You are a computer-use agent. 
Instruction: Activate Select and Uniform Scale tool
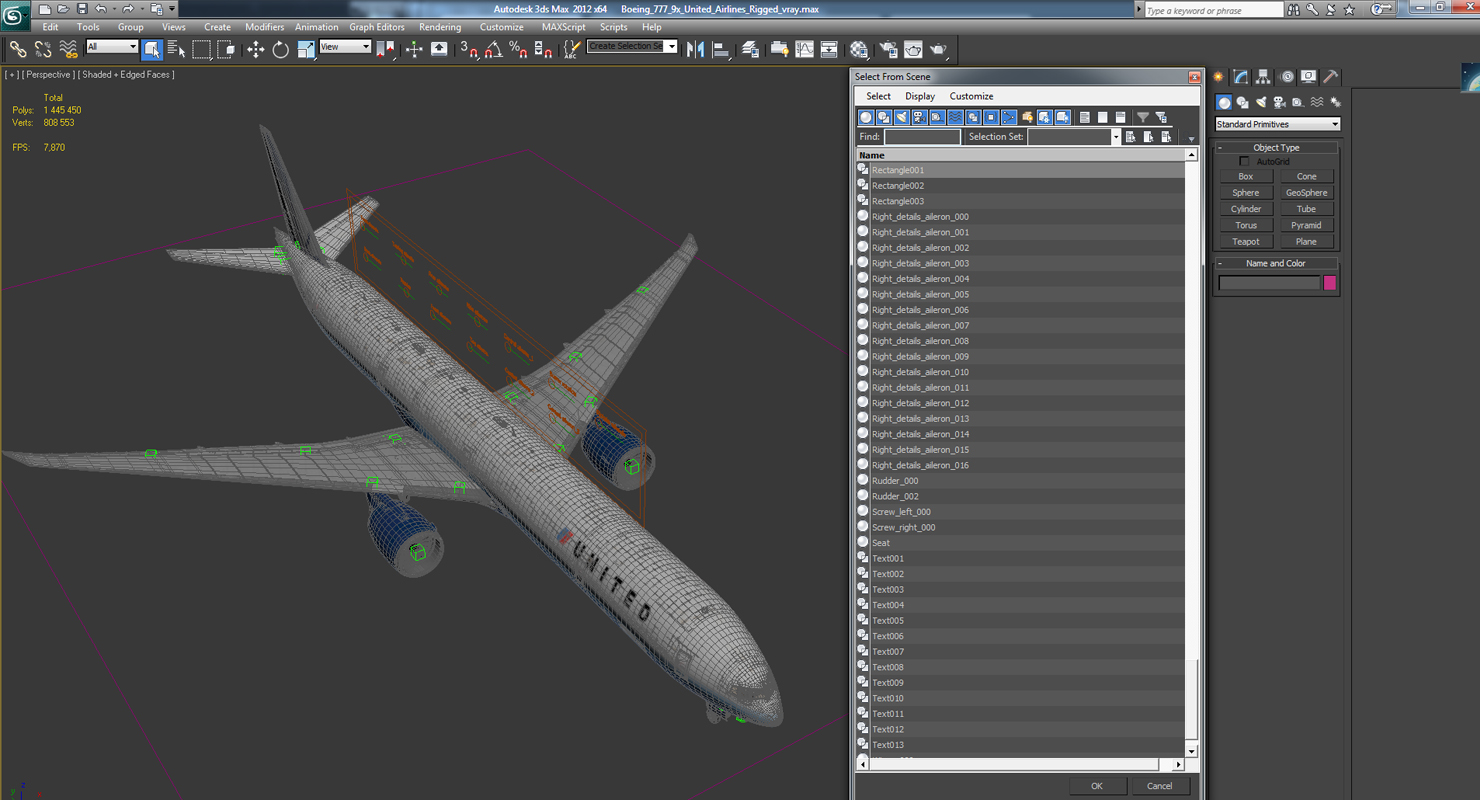[306, 49]
